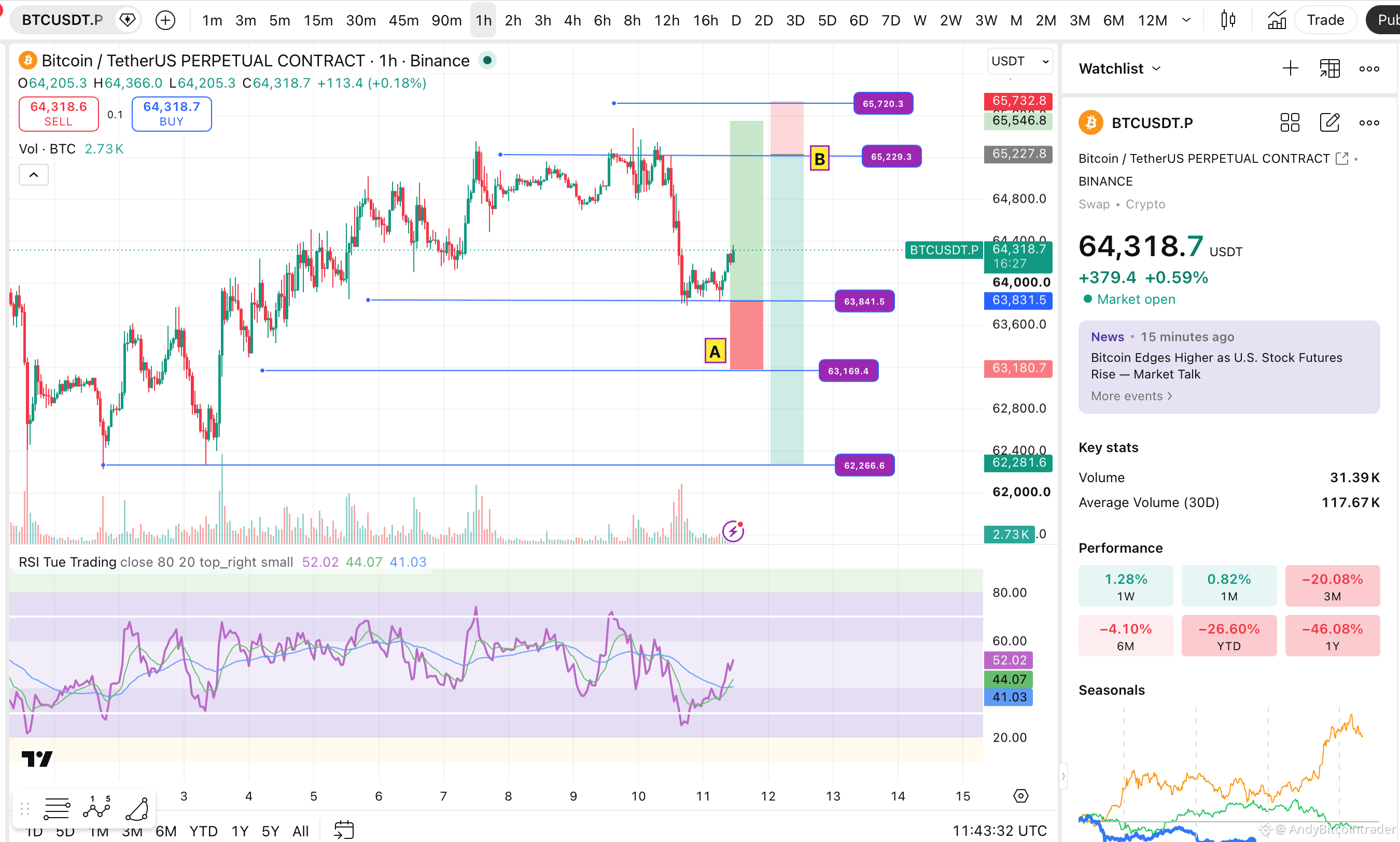Open the compare or add symbol plus button
Screen dimensions: 1400x842
click(165, 20)
